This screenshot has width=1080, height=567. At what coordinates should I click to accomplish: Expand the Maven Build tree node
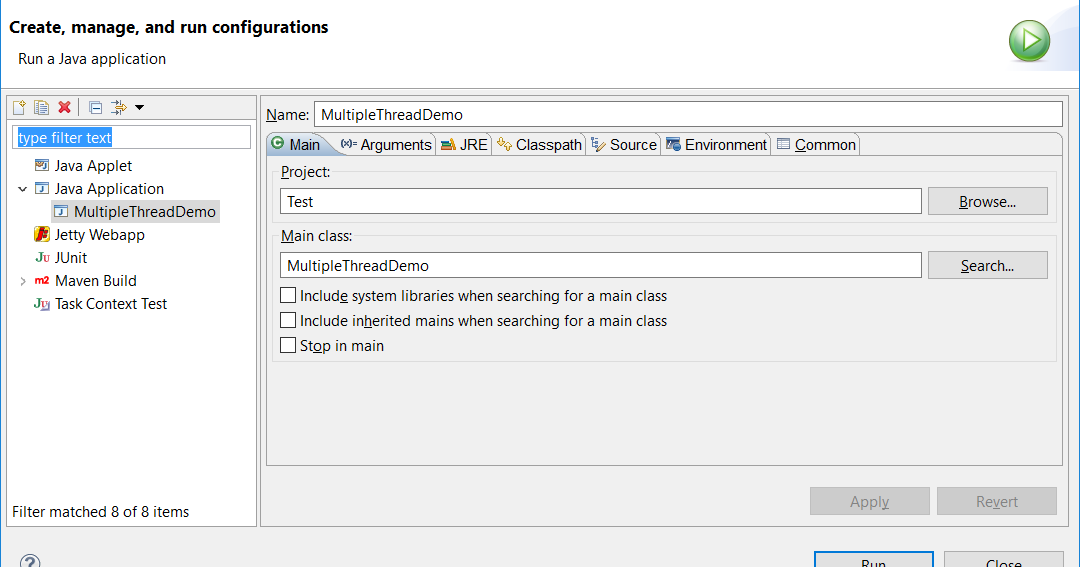coord(23,281)
